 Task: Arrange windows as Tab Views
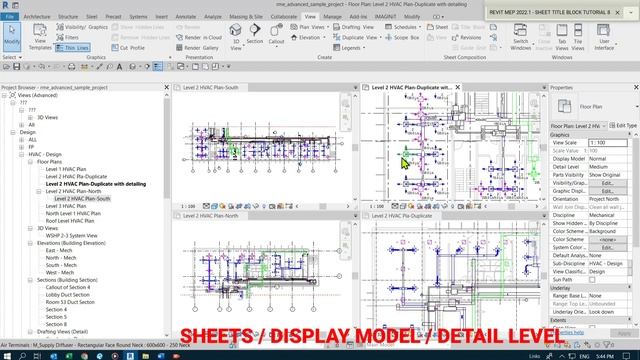tap(562, 37)
